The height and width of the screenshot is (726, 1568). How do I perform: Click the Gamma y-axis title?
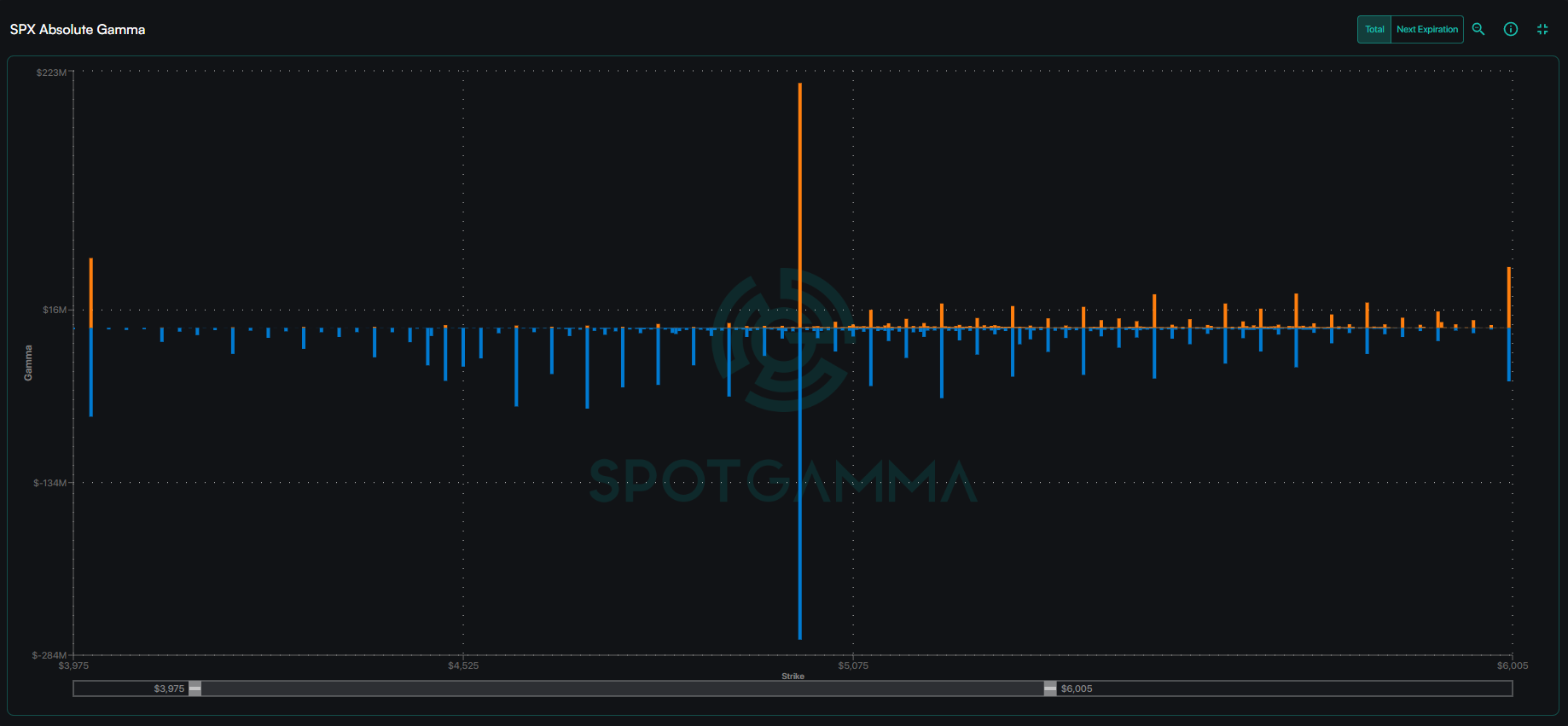[28, 363]
